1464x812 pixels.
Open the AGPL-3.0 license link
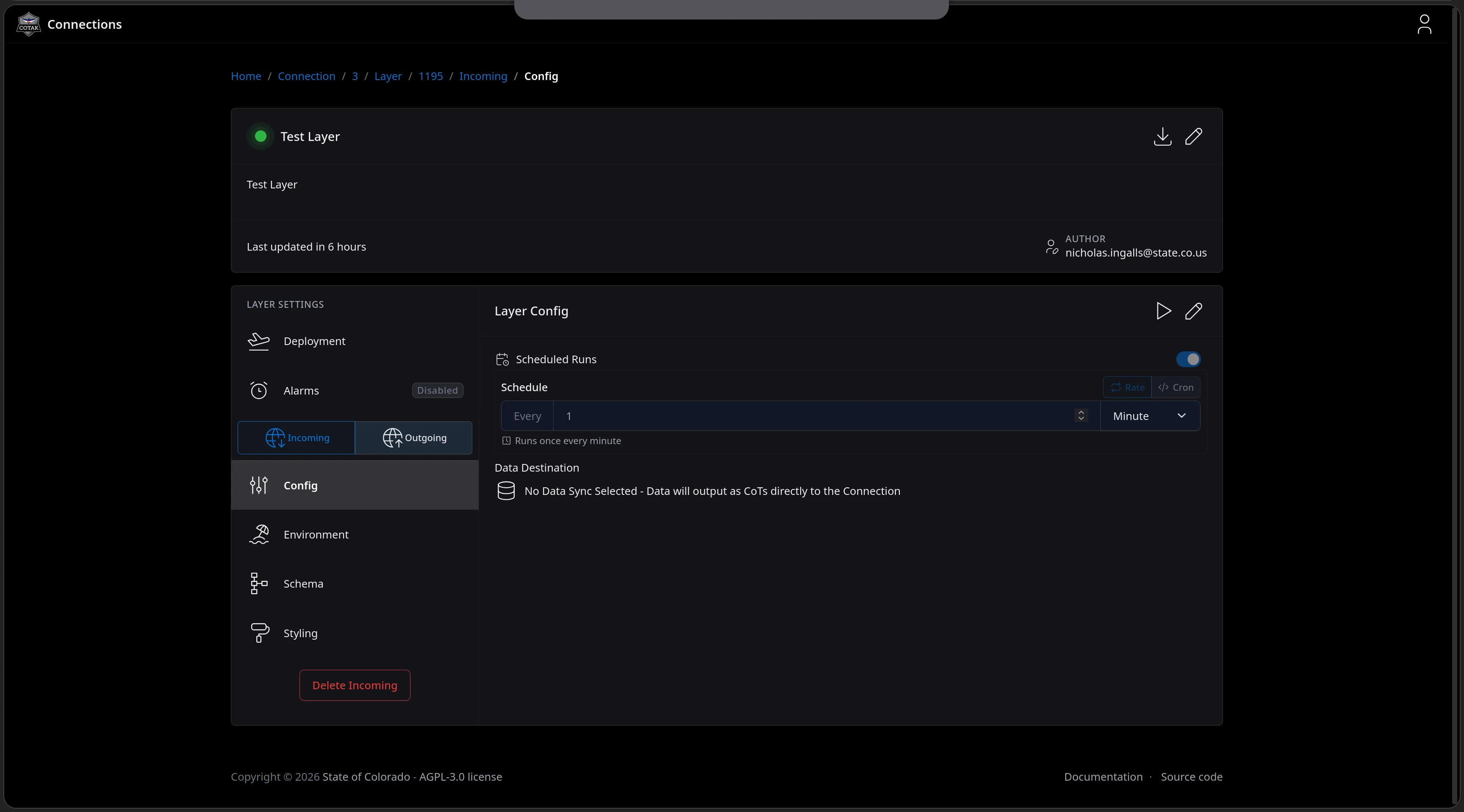[x=460, y=777]
